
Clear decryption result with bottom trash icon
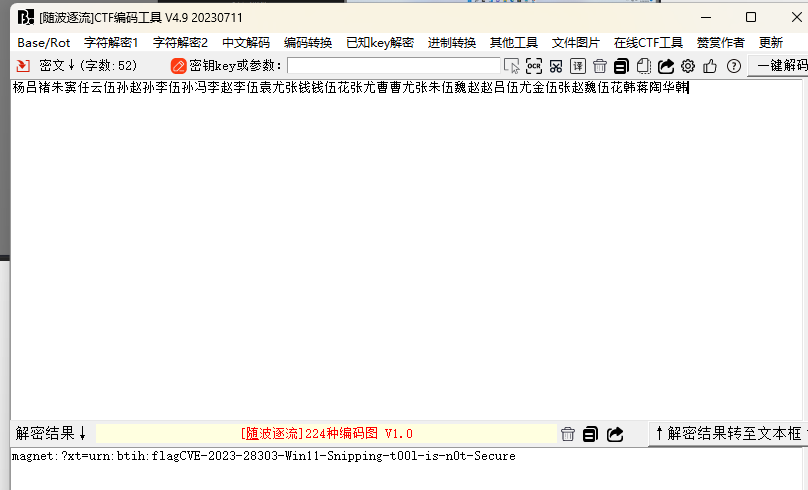(568, 434)
